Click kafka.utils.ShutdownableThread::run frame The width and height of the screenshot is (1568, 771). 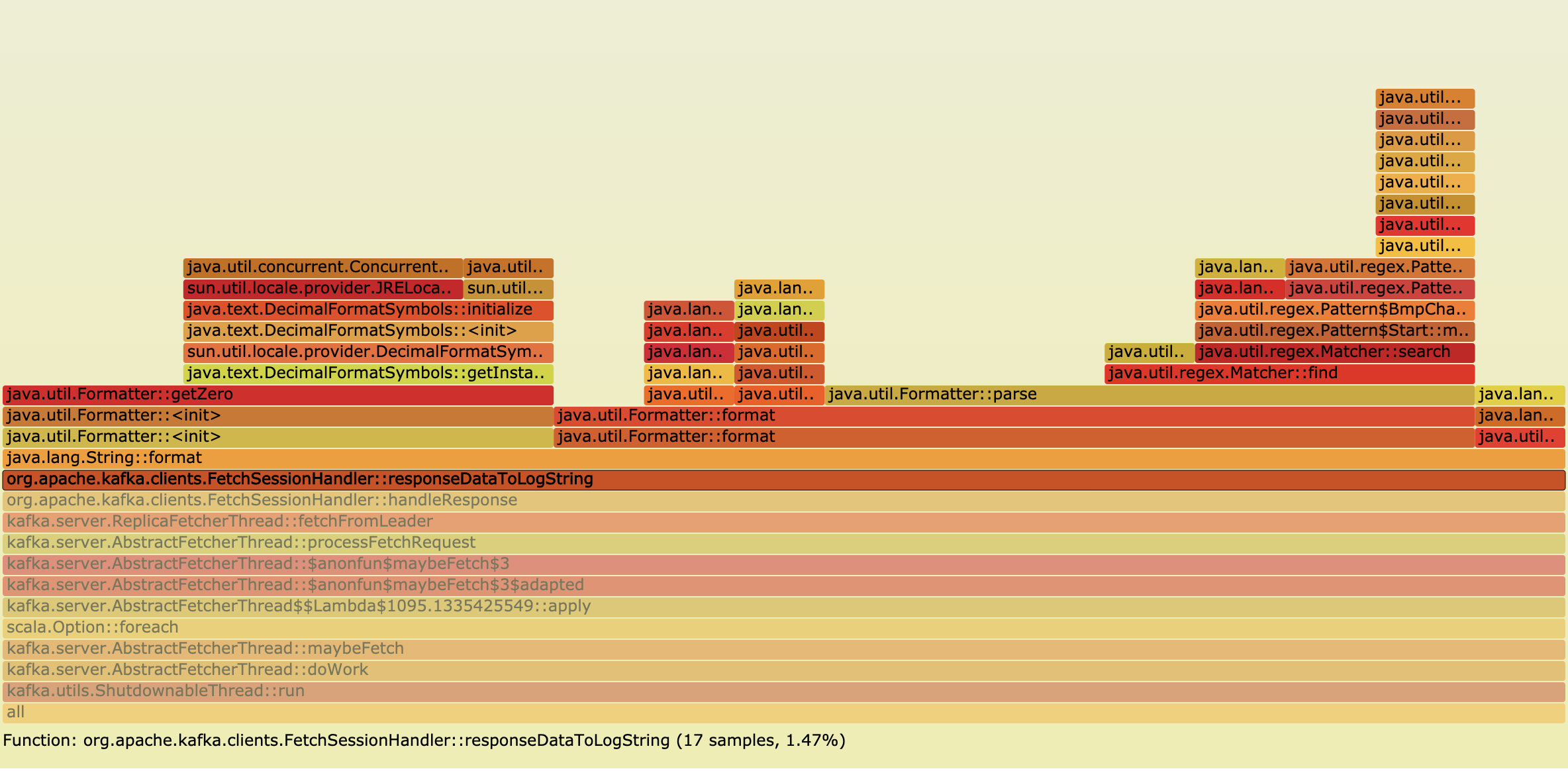pos(784,692)
